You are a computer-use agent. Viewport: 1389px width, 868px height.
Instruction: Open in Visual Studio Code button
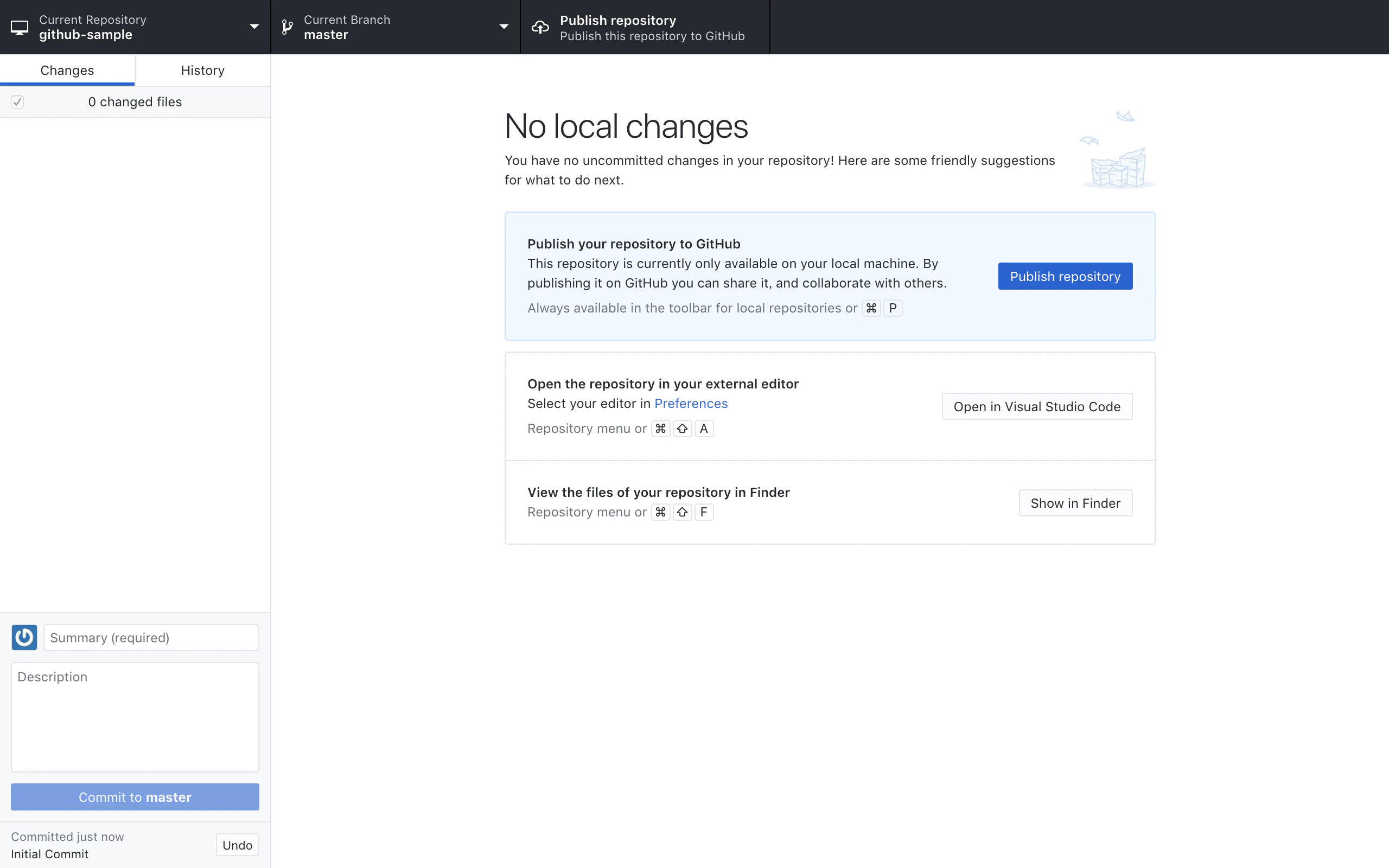coord(1036,406)
